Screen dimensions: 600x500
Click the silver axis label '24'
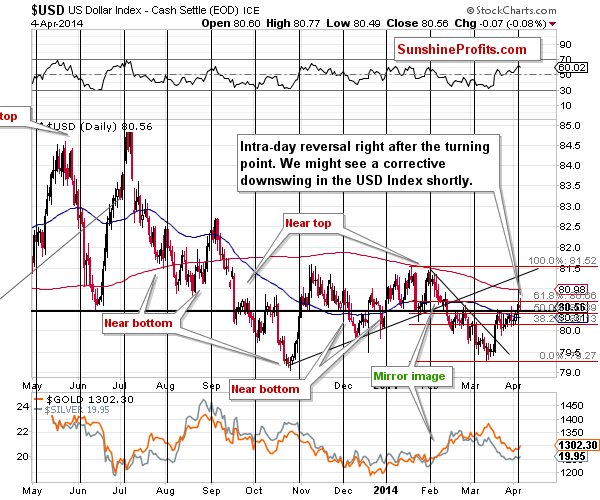23,406
